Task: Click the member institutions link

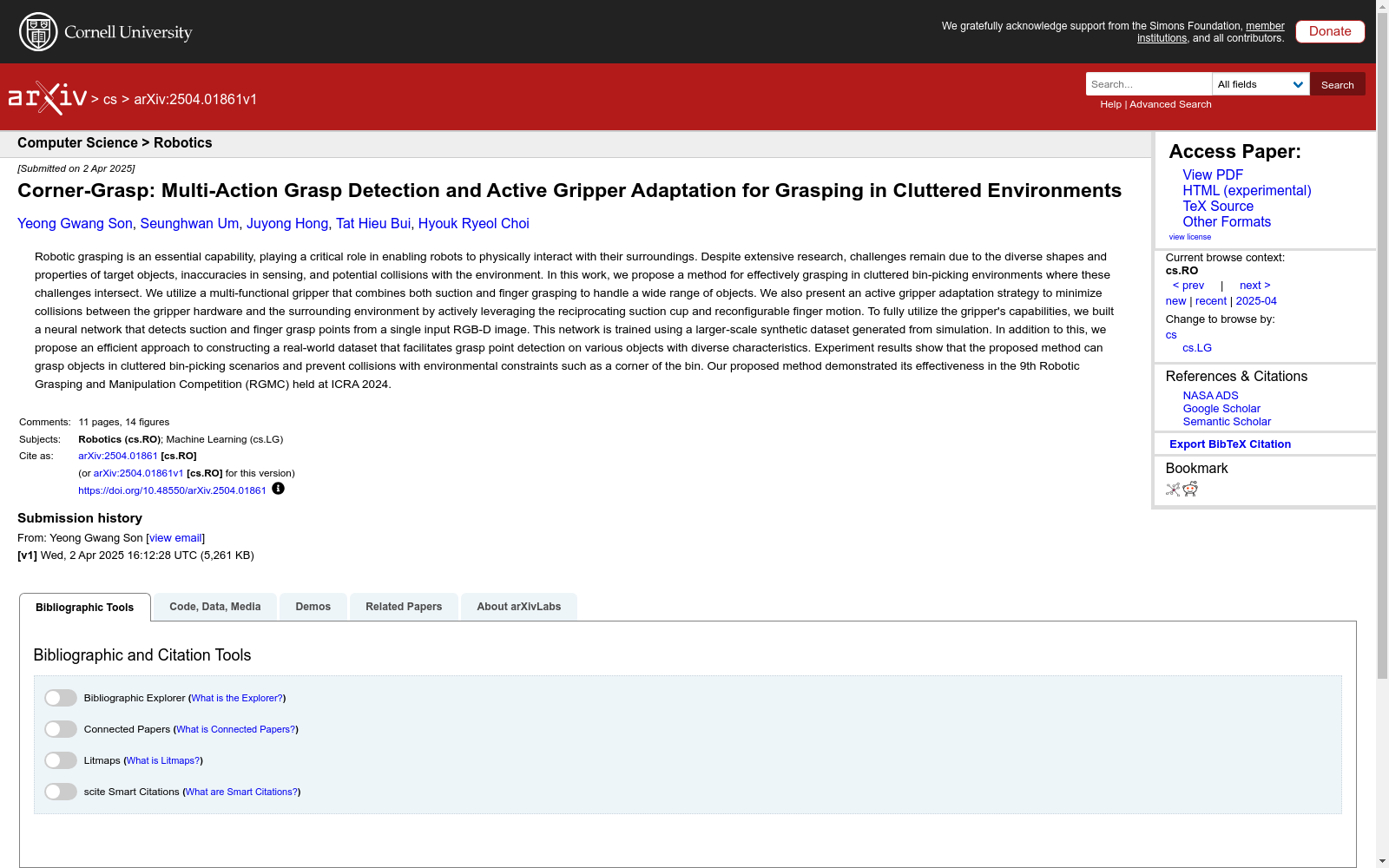Action: pos(1211,32)
